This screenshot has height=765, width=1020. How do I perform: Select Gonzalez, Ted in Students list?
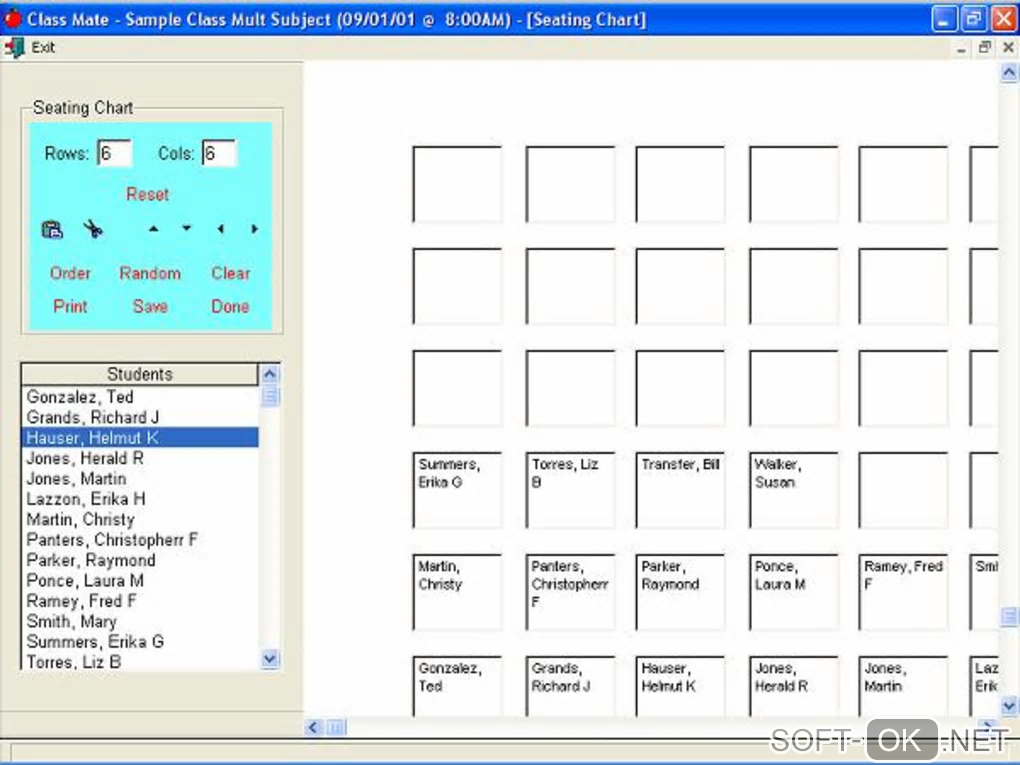click(x=140, y=397)
